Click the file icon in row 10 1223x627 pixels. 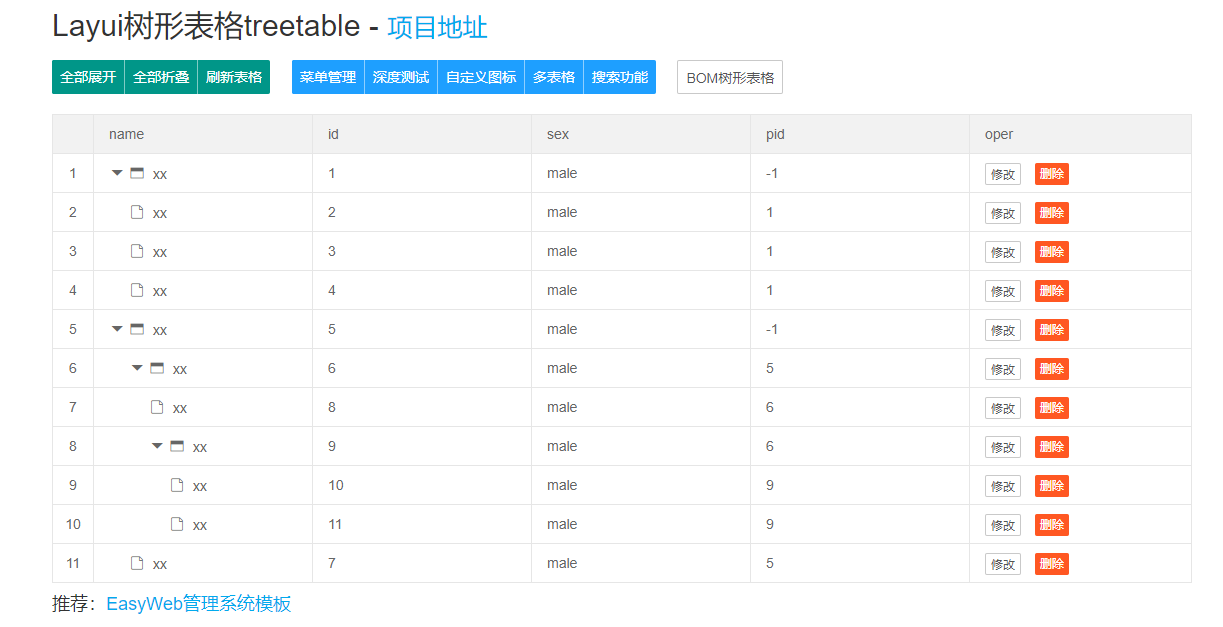pyautogui.click(x=176, y=524)
